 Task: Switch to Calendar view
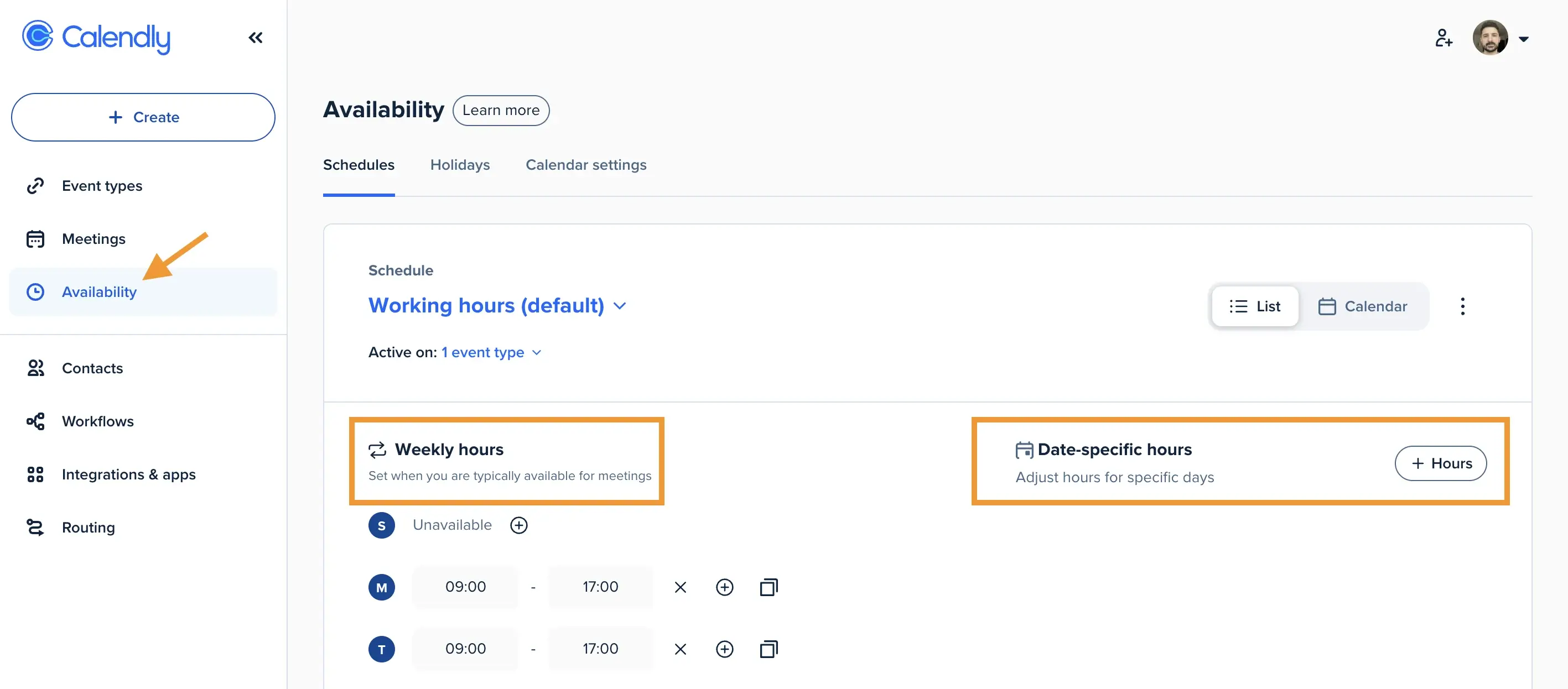click(x=1363, y=306)
